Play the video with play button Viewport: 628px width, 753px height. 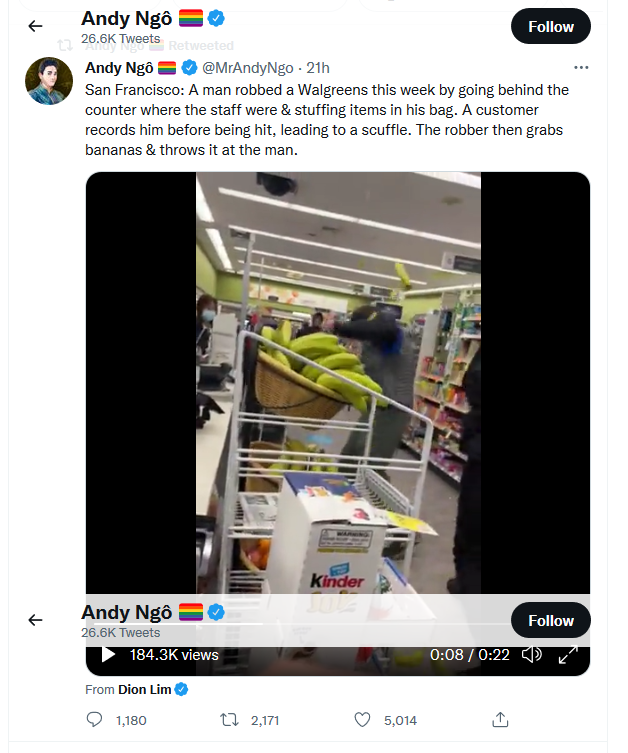pos(108,655)
